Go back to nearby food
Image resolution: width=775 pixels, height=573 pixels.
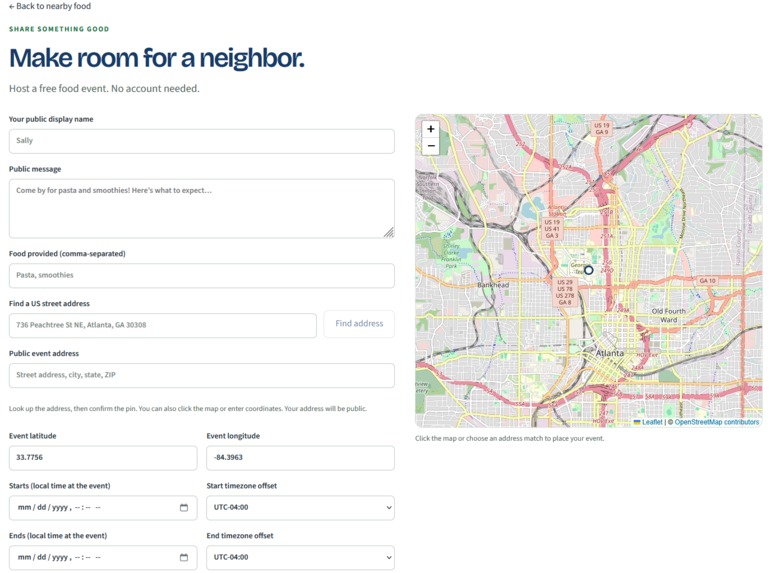50,6
